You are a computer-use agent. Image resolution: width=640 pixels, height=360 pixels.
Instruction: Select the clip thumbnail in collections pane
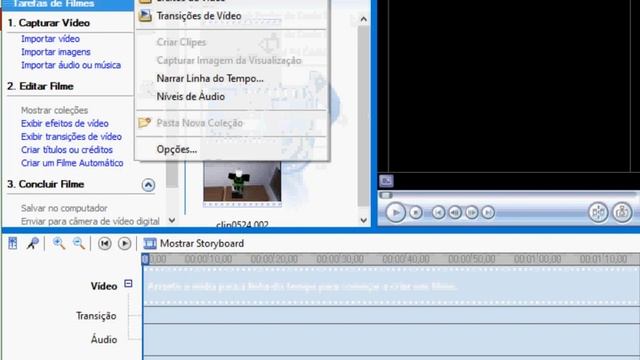[x=242, y=183]
